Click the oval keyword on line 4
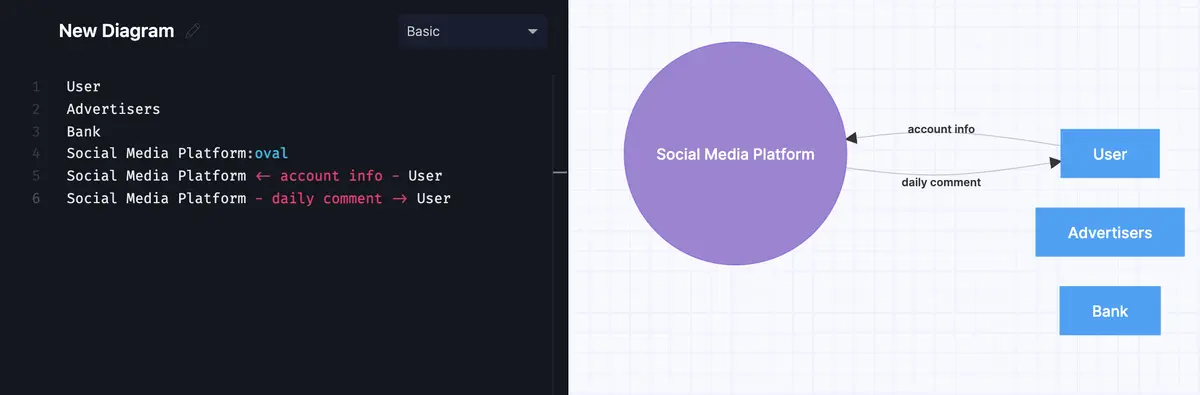The height and width of the screenshot is (395, 1200). (271, 153)
